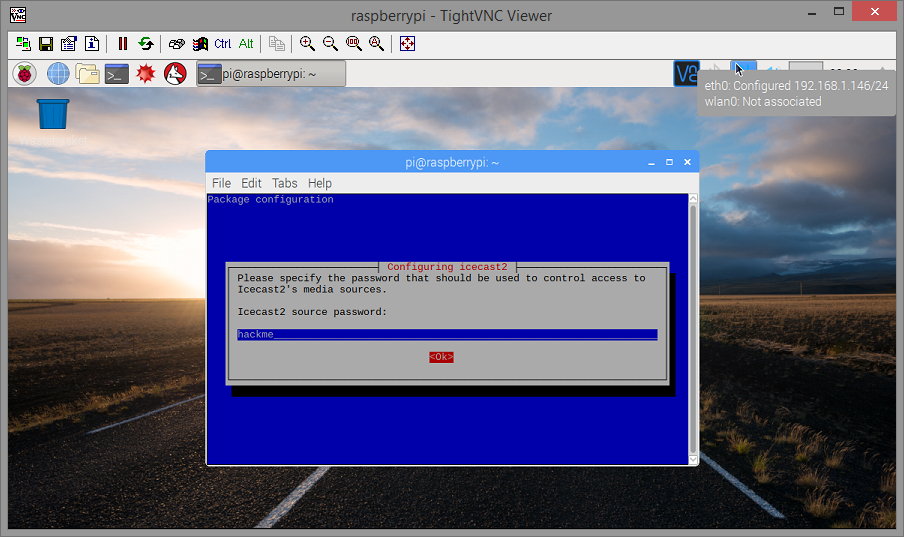Screen dimensions: 904x537
Task: Click the terminal scrollbar up arrow
Action: 693,198
